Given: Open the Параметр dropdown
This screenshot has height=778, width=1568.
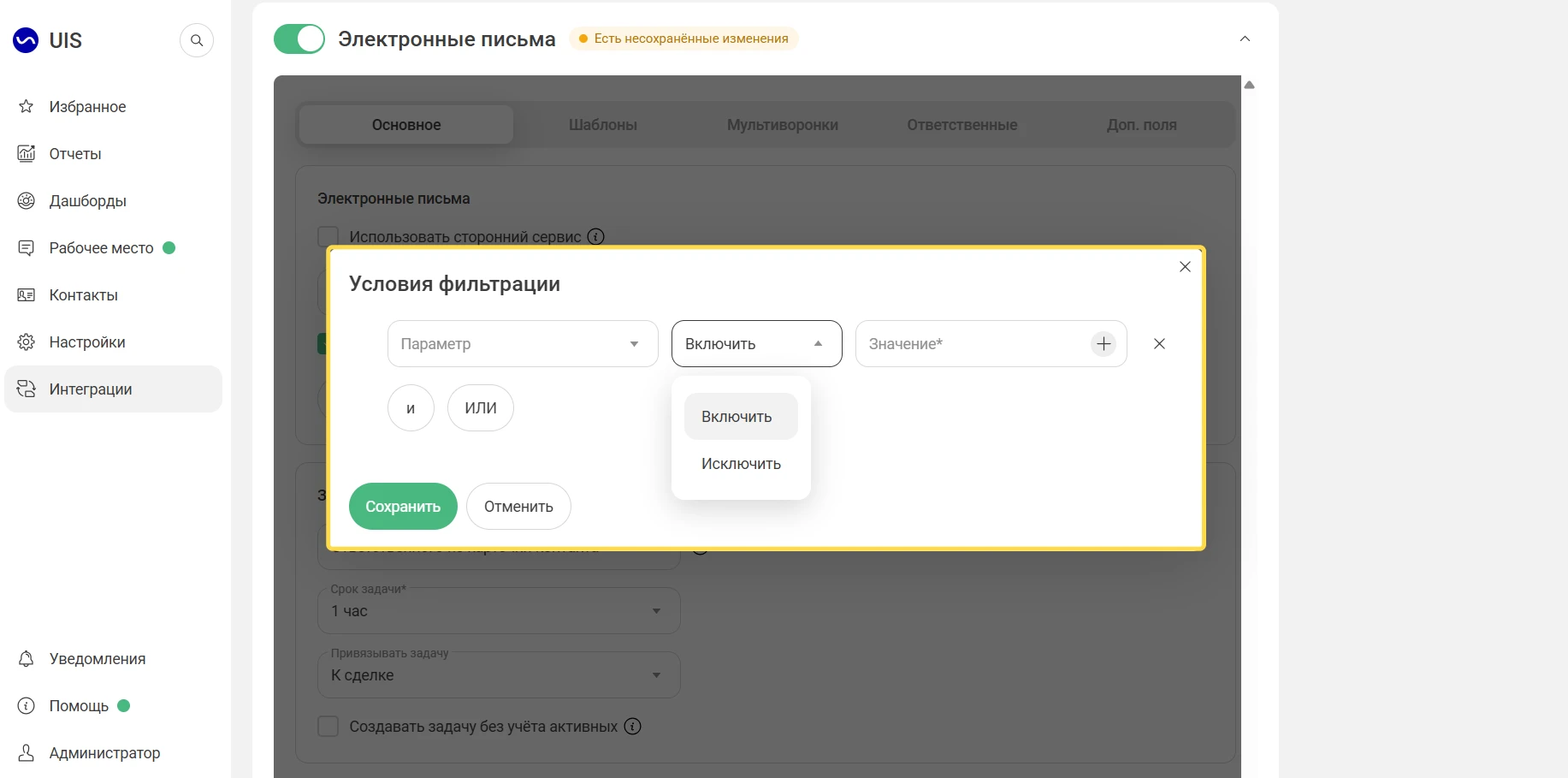Looking at the screenshot, I should 523,343.
